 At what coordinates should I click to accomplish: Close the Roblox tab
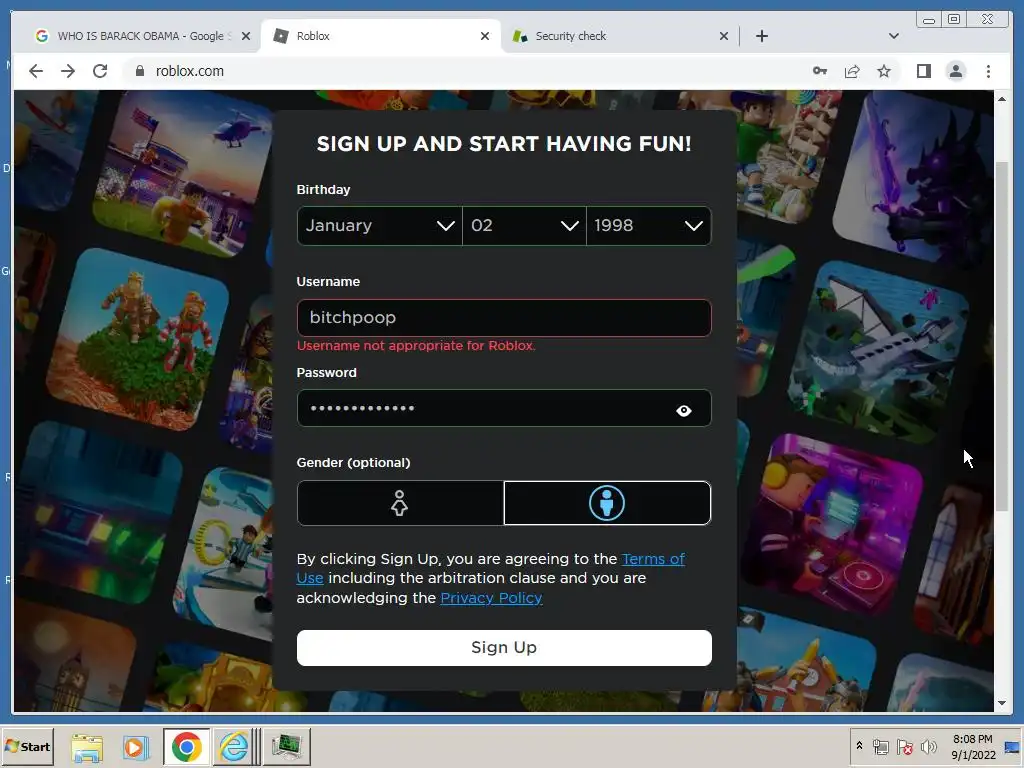click(485, 36)
